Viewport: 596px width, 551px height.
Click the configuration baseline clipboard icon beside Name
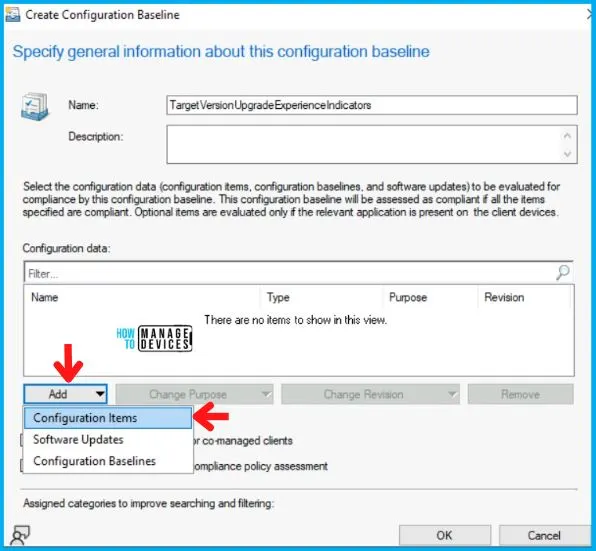(x=35, y=106)
